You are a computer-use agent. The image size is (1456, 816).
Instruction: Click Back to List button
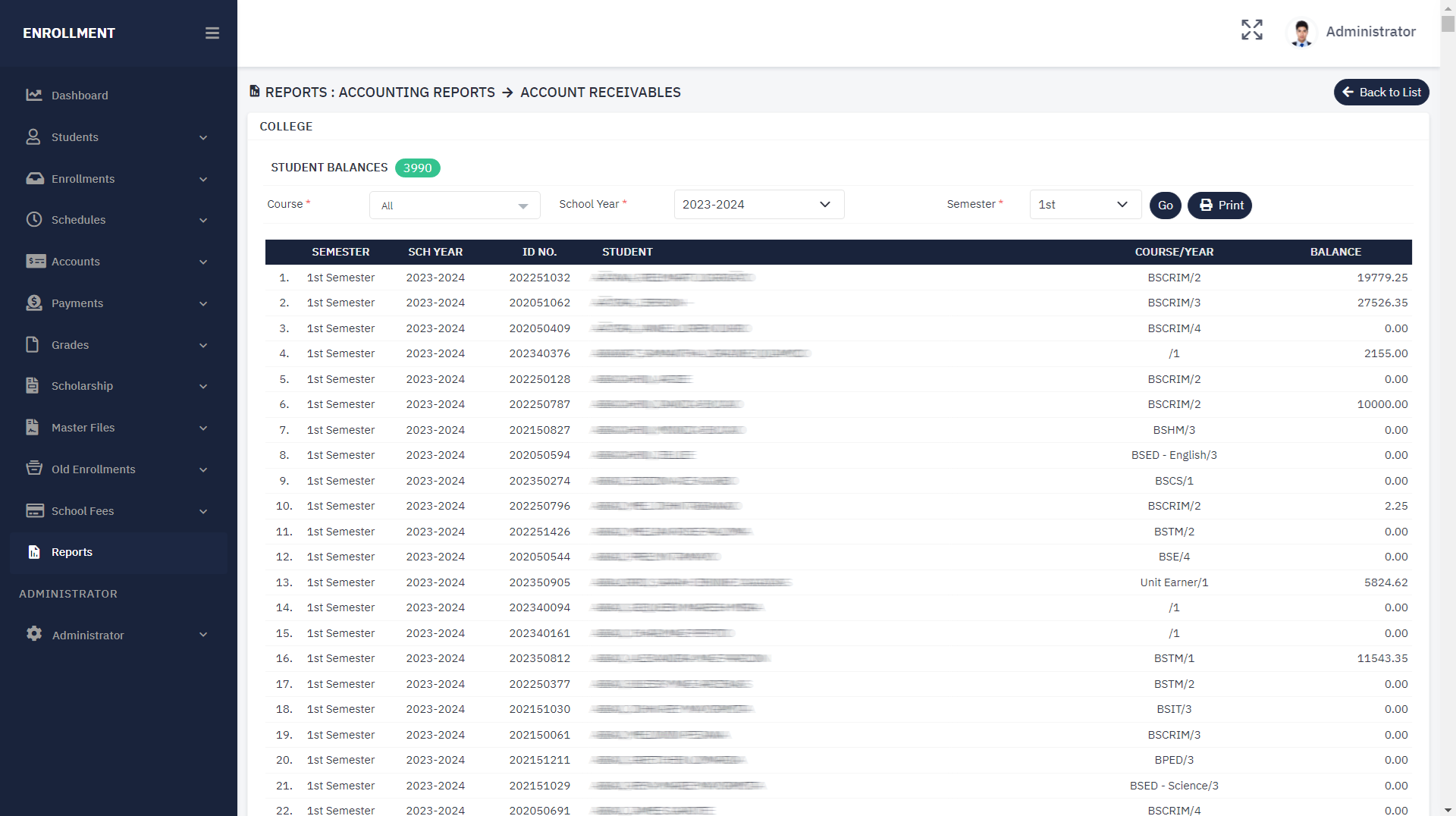click(1381, 93)
